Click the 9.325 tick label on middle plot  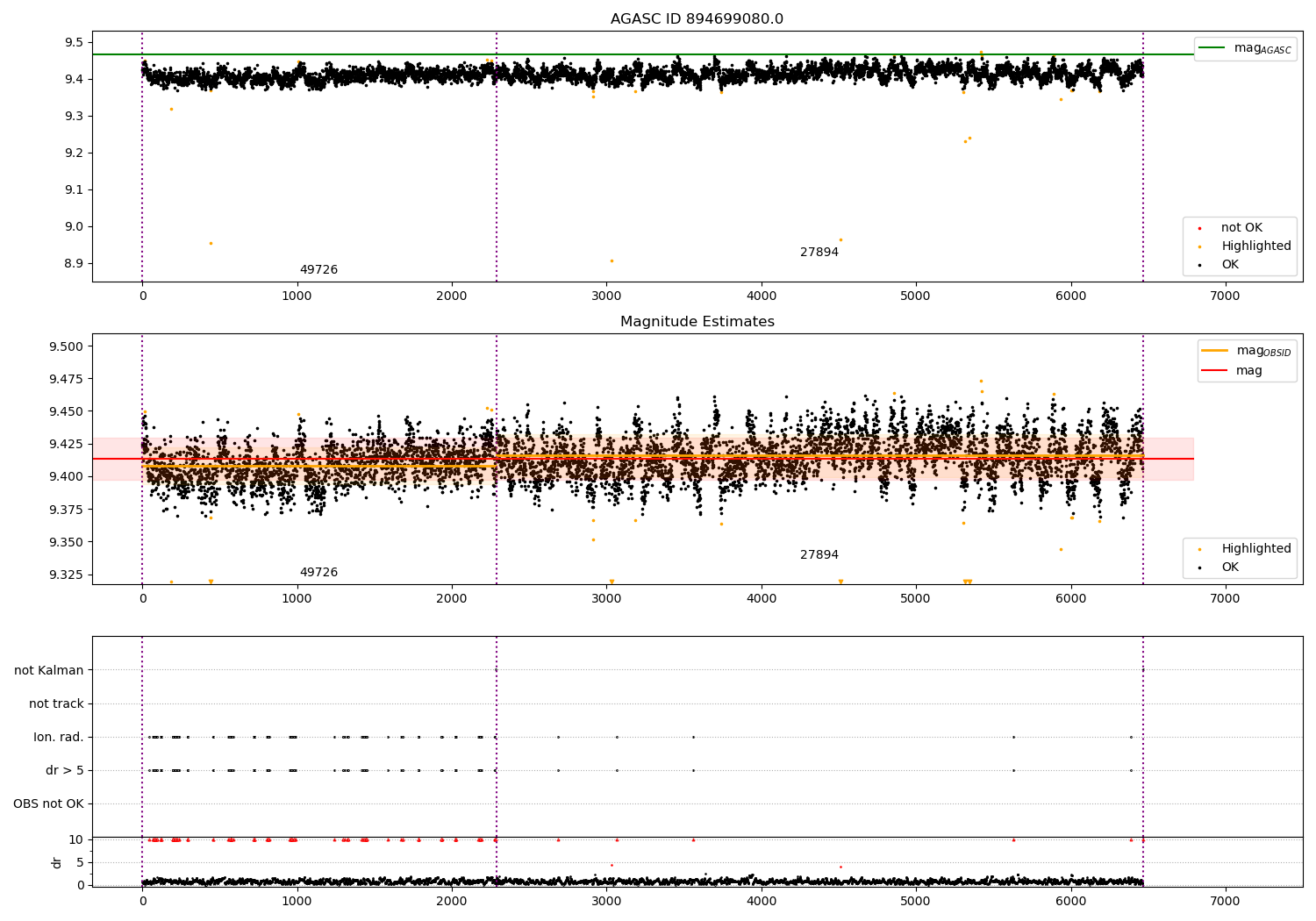(x=67, y=575)
